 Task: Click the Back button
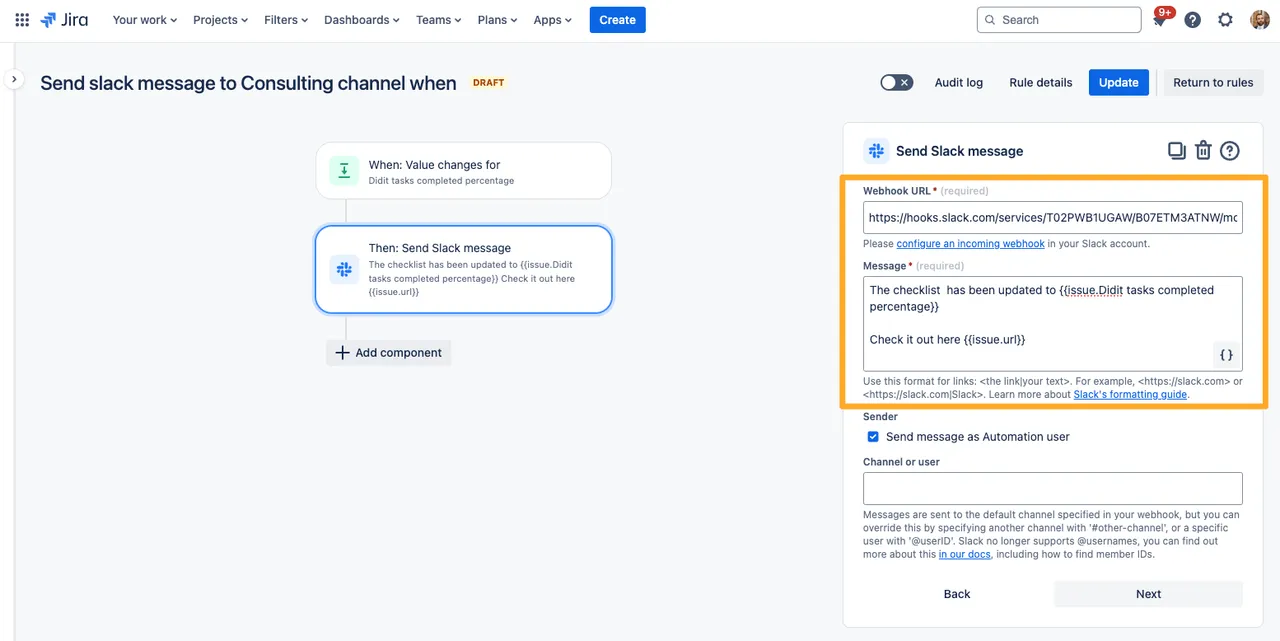click(957, 594)
